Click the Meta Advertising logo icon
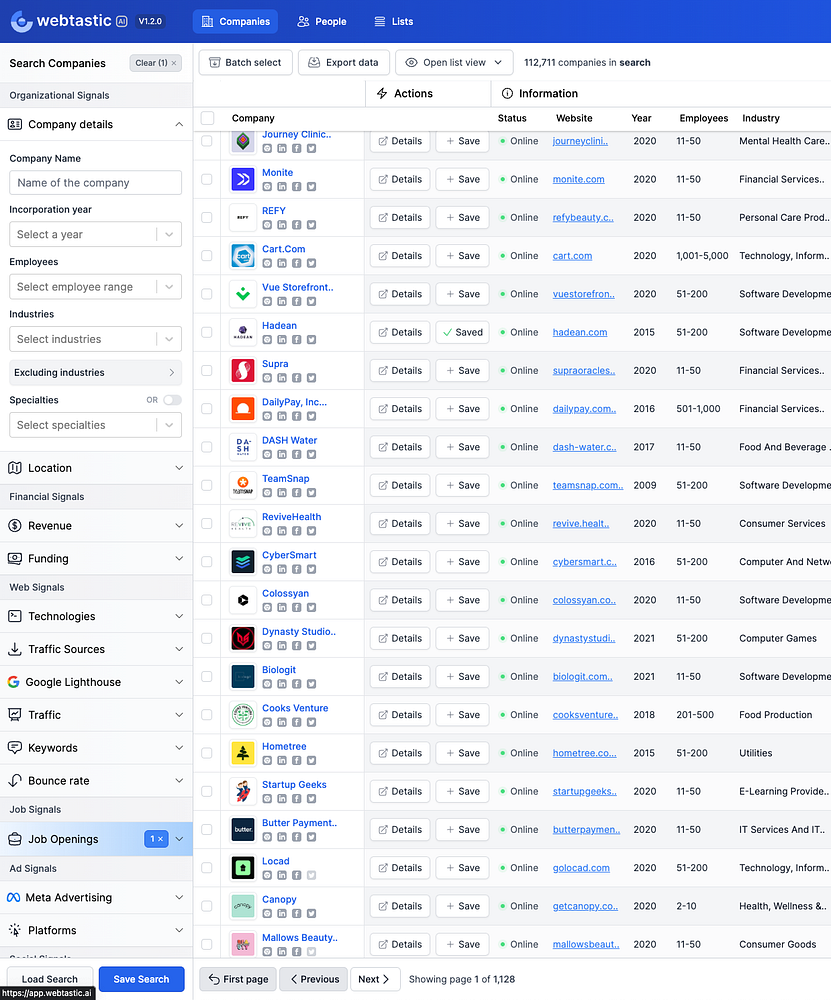 pyautogui.click(x=13, y=897)
